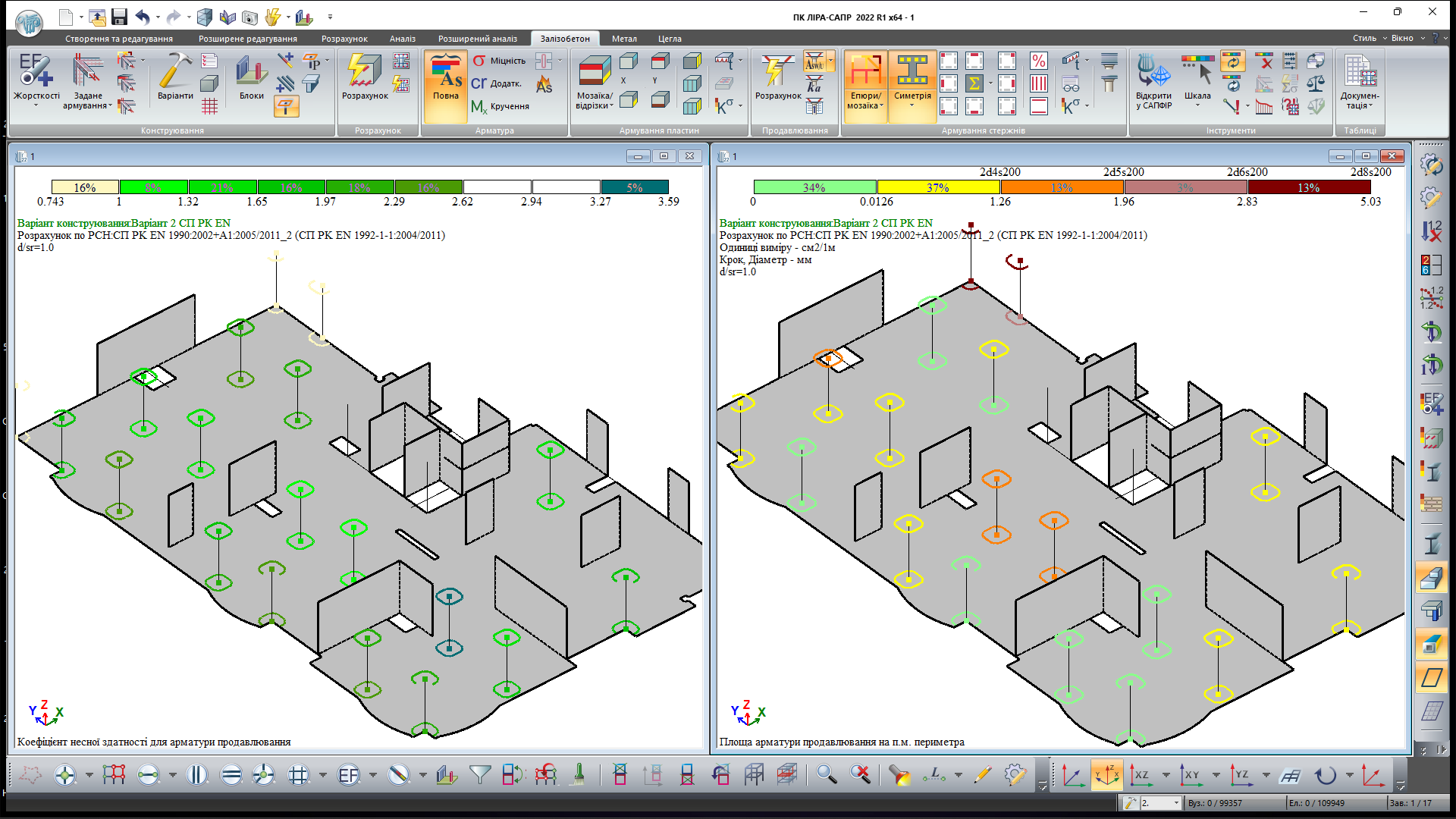Screen dimensions: 1456x819
Task: Click the flashlight icon in bottom toolbar
Action: coord(899,774)
